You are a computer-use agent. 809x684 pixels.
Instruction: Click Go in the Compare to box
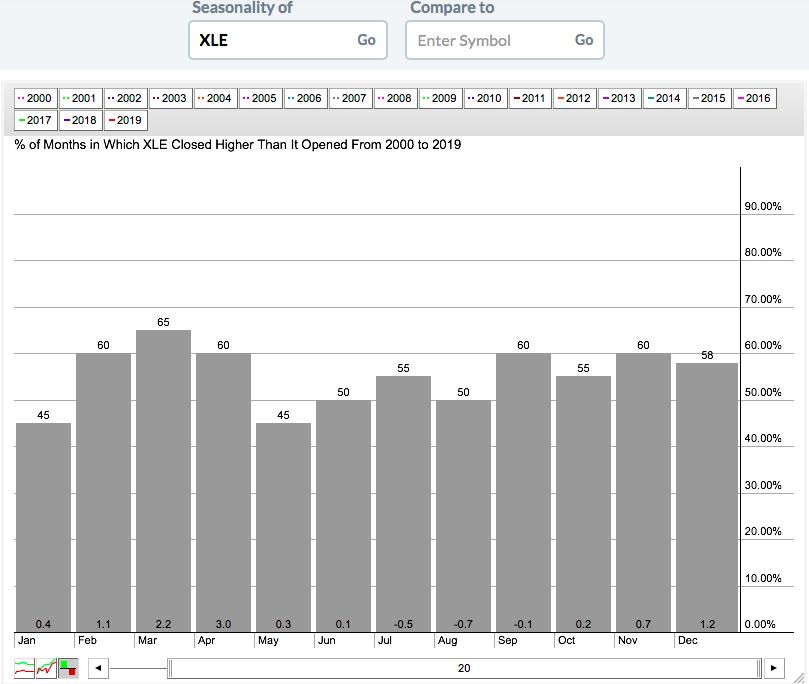coord(584,40)
